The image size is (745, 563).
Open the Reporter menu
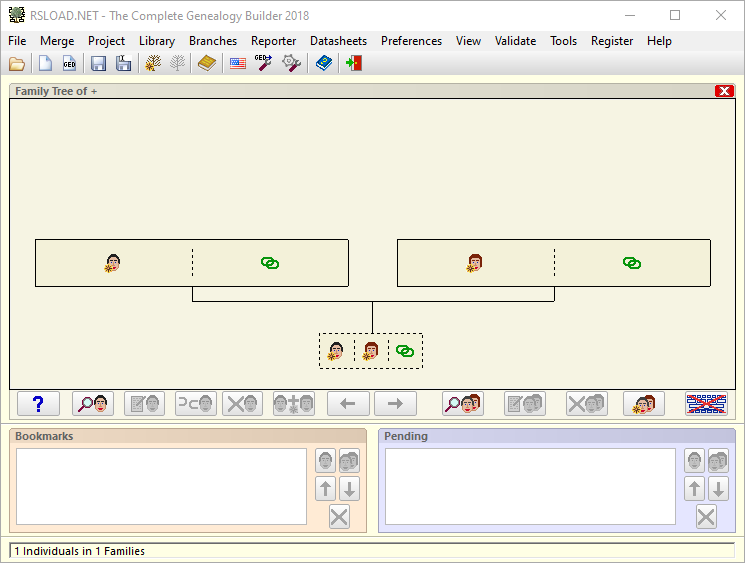point(273,41)
